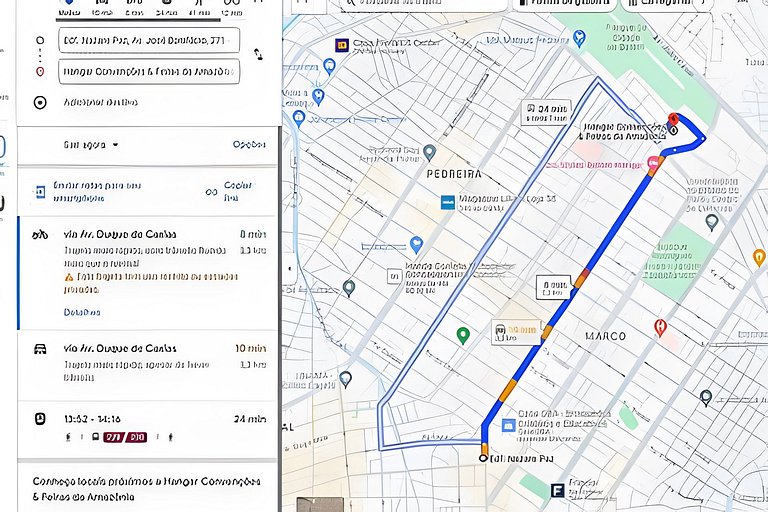Click the PEDREIRA neighborhood label
This screenshot has width=768, height=512.
pos(454,174)
